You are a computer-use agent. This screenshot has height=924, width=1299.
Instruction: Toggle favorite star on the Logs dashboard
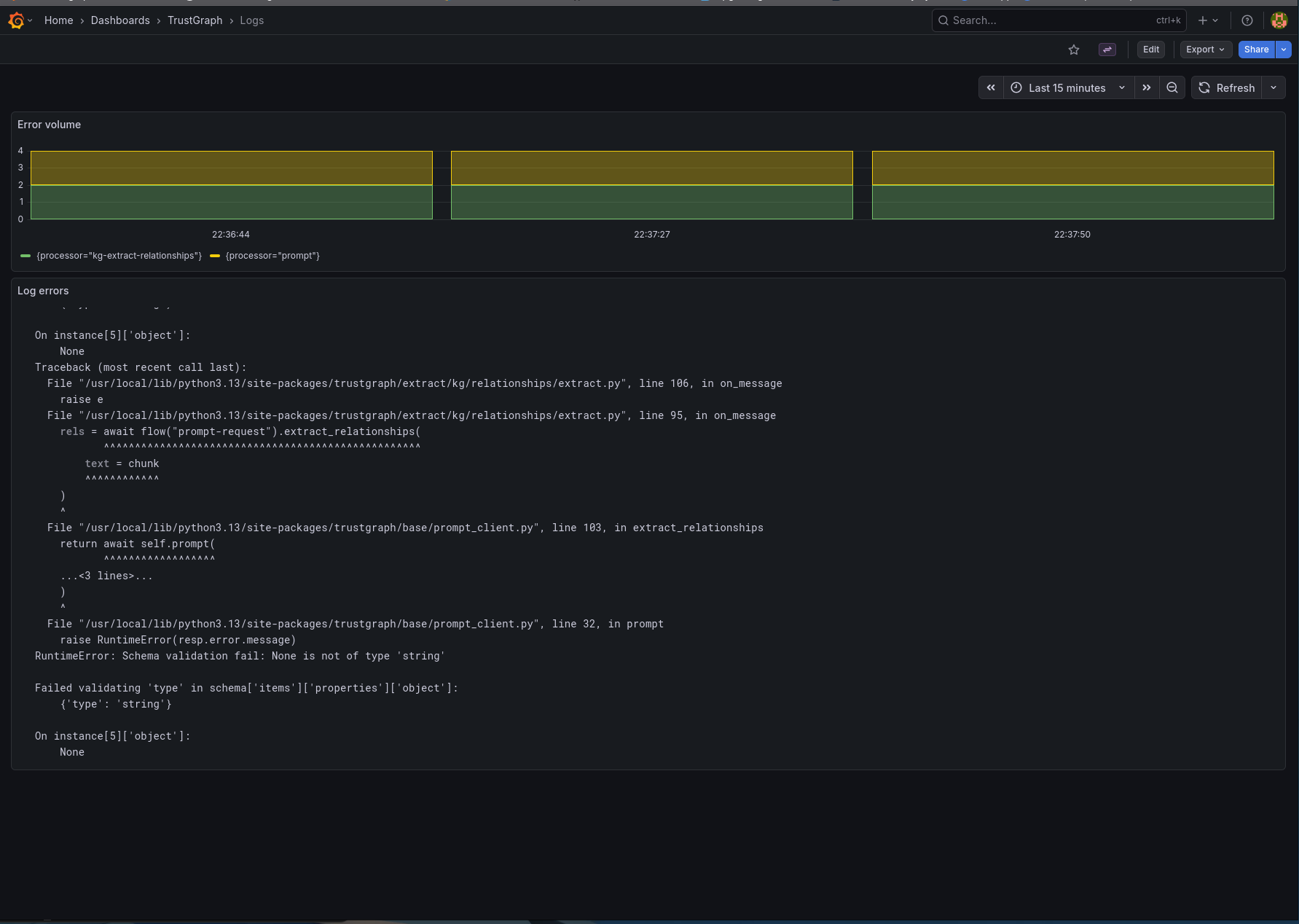(1074, 50)
